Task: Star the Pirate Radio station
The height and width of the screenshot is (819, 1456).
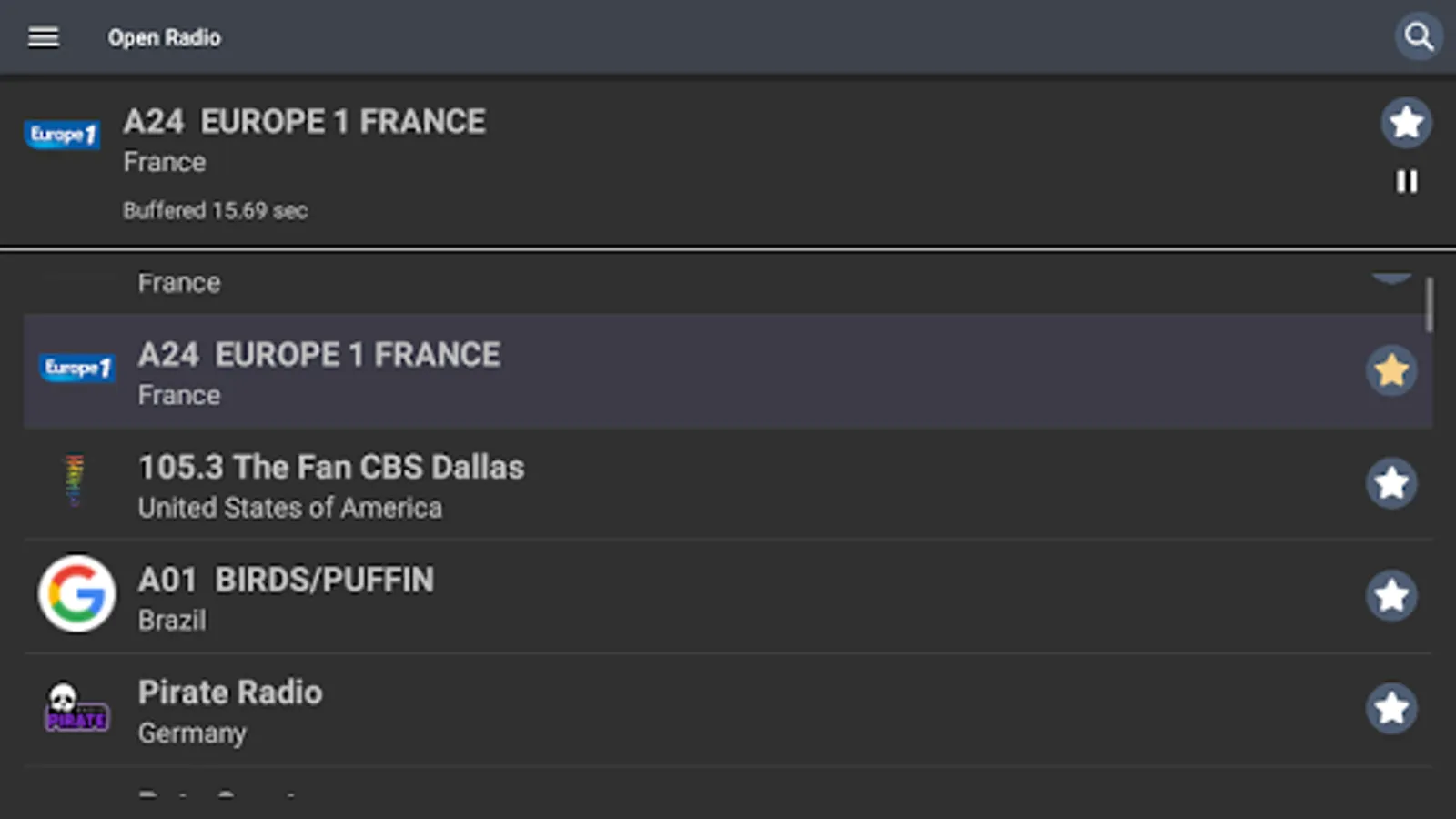Action: coord(1391,708)
